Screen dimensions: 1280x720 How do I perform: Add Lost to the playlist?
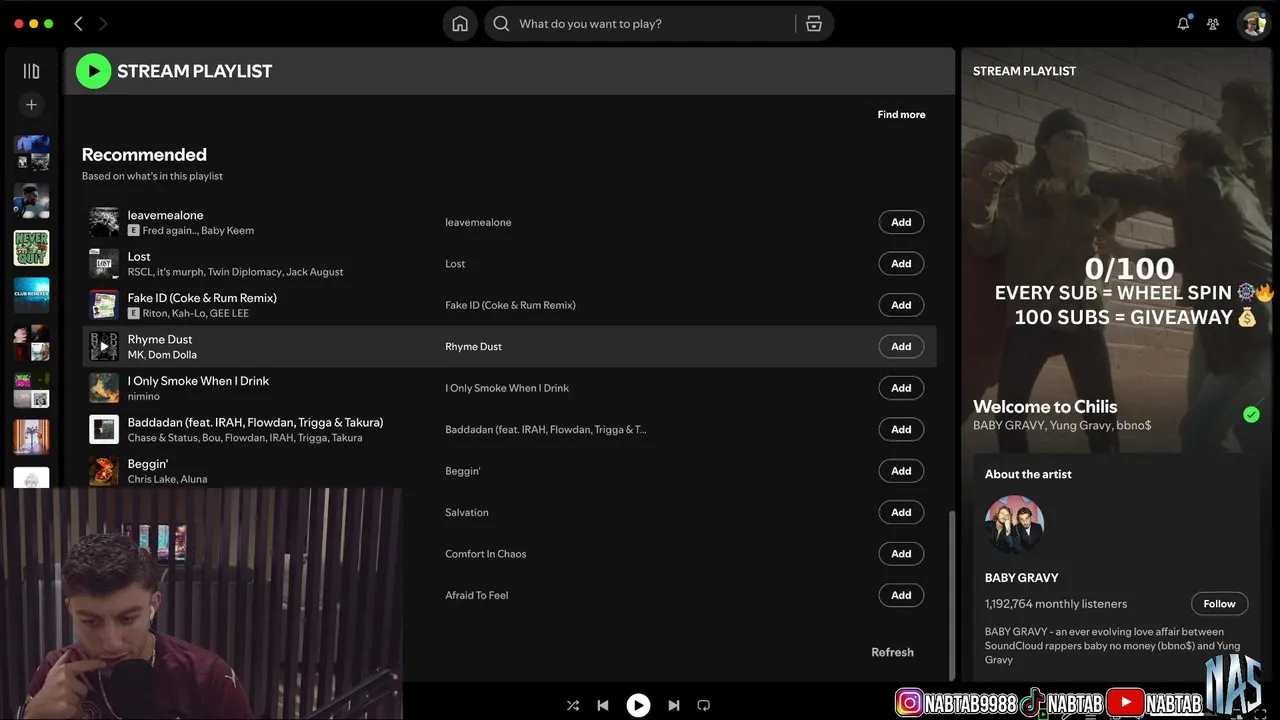tap(901, 264)
